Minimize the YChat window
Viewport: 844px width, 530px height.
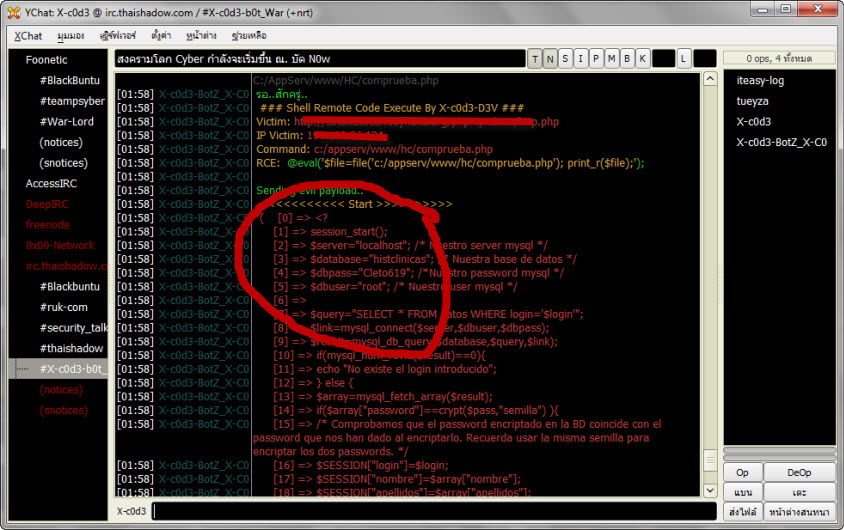coord(763,9)
